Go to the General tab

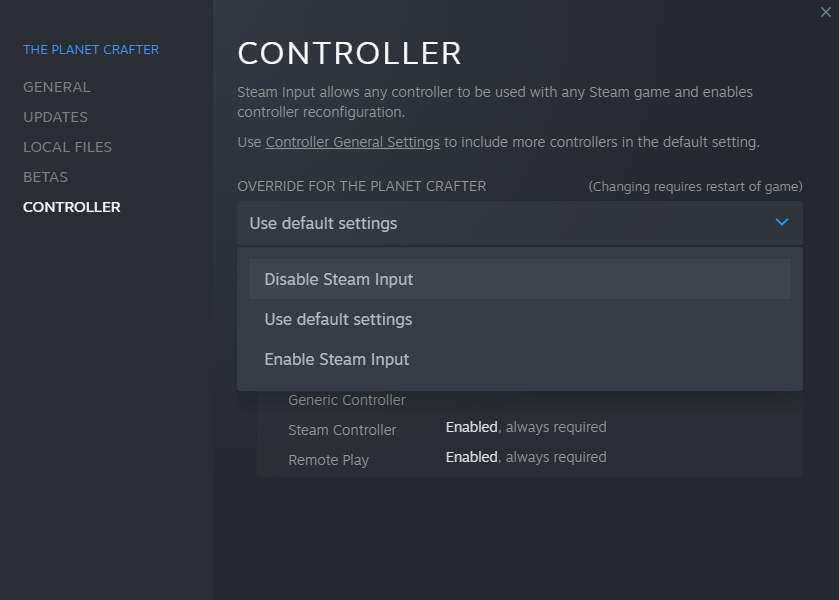[57, 87]
